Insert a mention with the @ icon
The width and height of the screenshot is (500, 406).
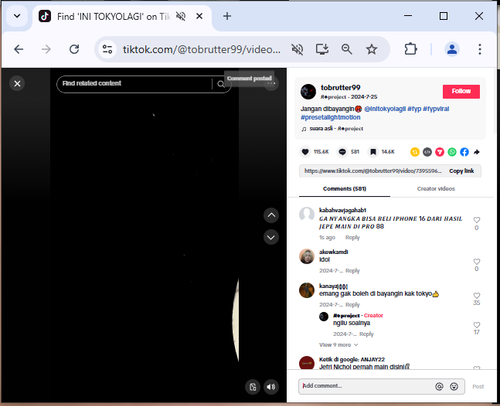[x=439, y=386]
